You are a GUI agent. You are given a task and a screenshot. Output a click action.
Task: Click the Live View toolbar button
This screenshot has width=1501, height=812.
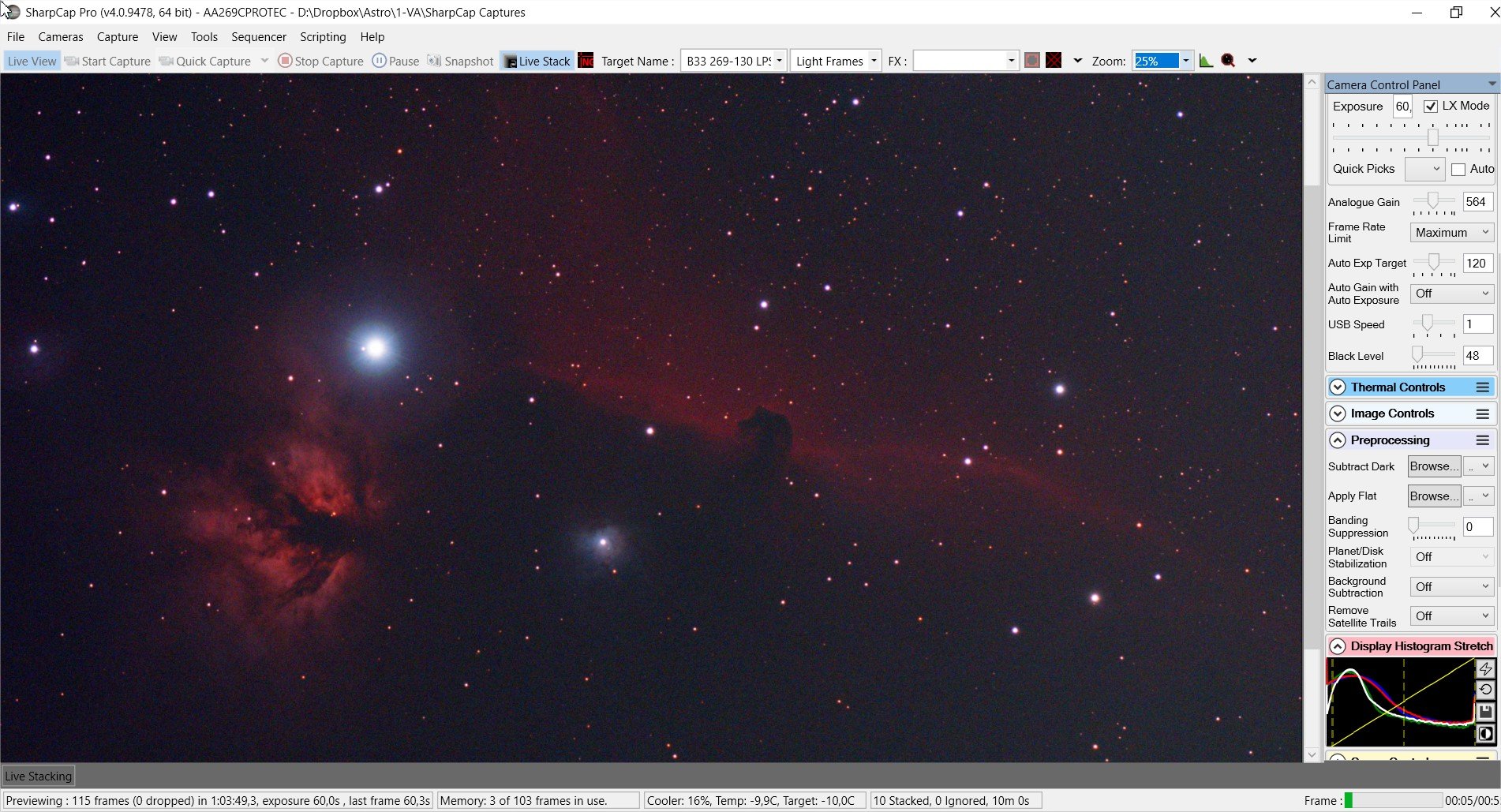click(32, 61)
